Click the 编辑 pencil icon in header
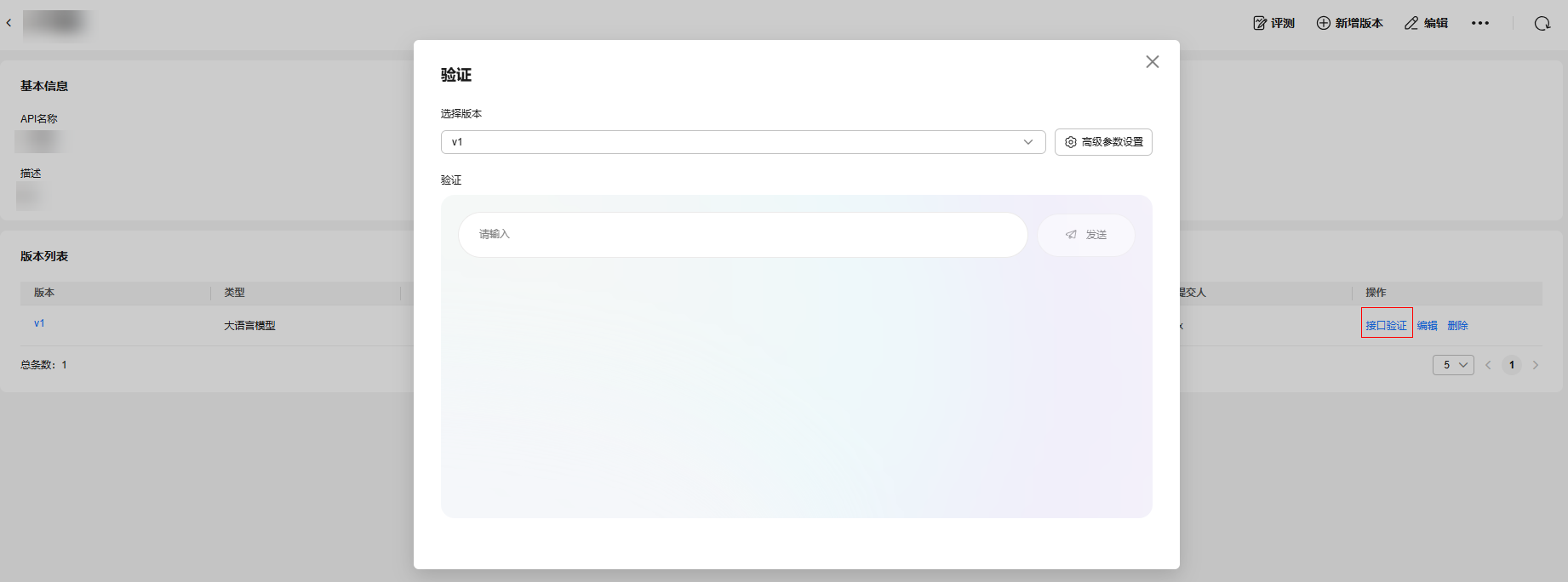 pos(1411,23)
